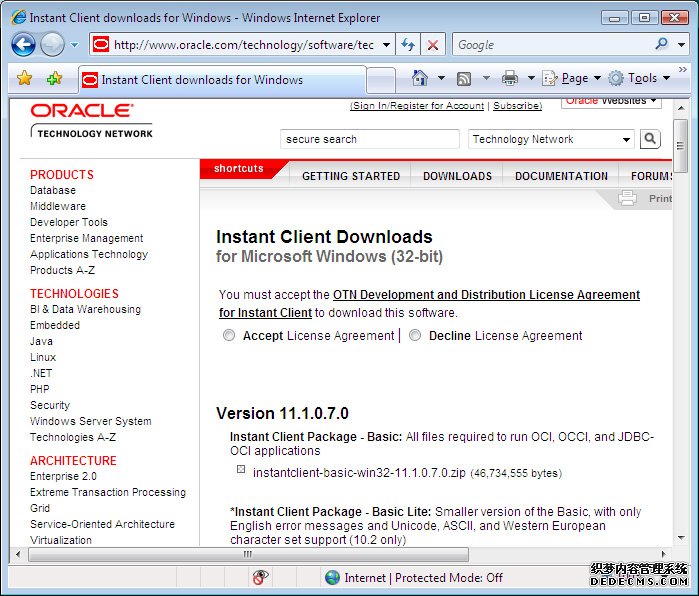Select Accept License Agreement radio button
699x596 pixels.
pyautogui.click(x=230, y=336)
